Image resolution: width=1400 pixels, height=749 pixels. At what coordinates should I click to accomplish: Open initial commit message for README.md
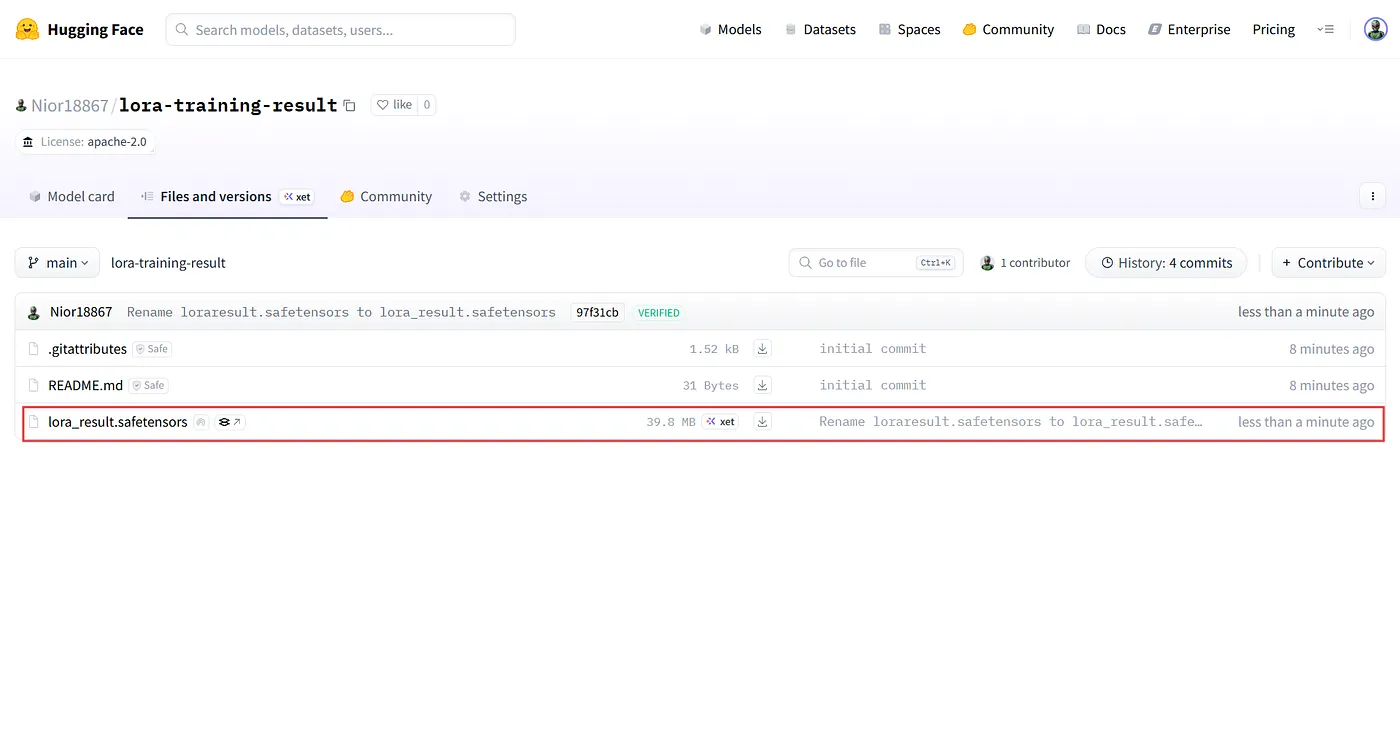[873, 385]
